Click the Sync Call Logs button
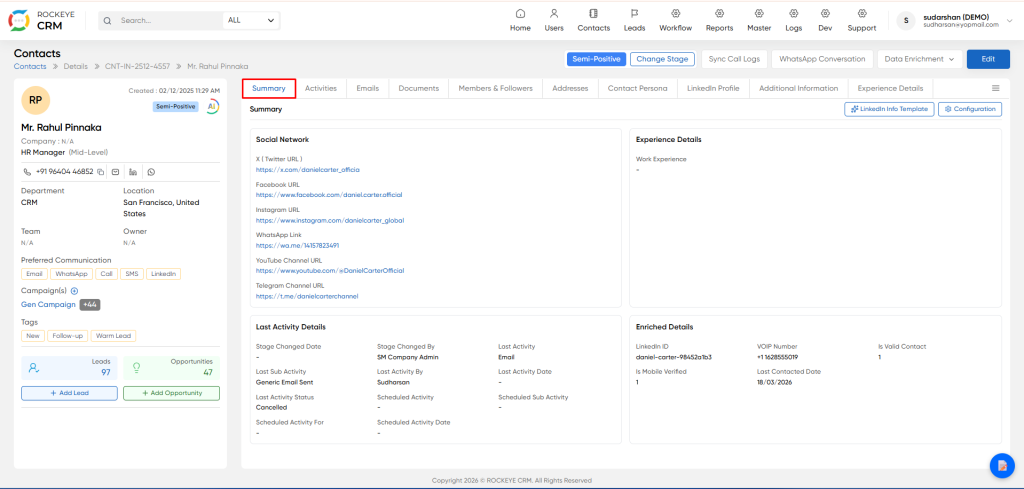Image resolution: width=1024 pixels, height=489 pixels. pos(734,59)
